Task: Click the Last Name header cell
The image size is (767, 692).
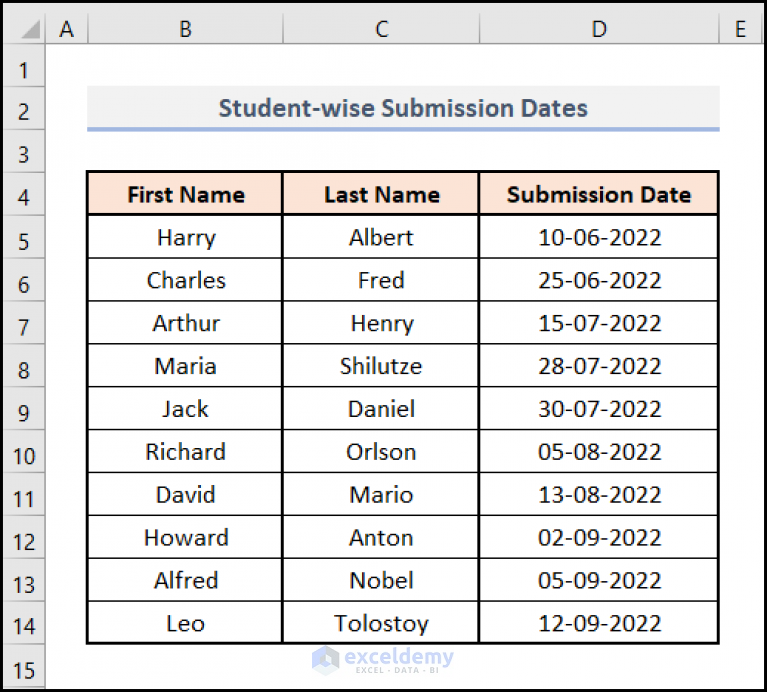Action: coord(381,194)
